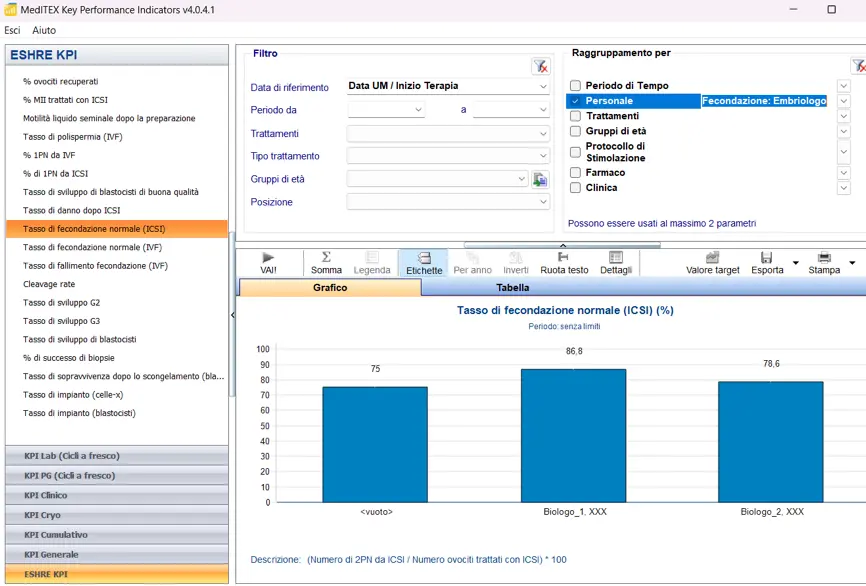Click the VAI! run button
The image size is (866, 586).
tap(268, 263)
